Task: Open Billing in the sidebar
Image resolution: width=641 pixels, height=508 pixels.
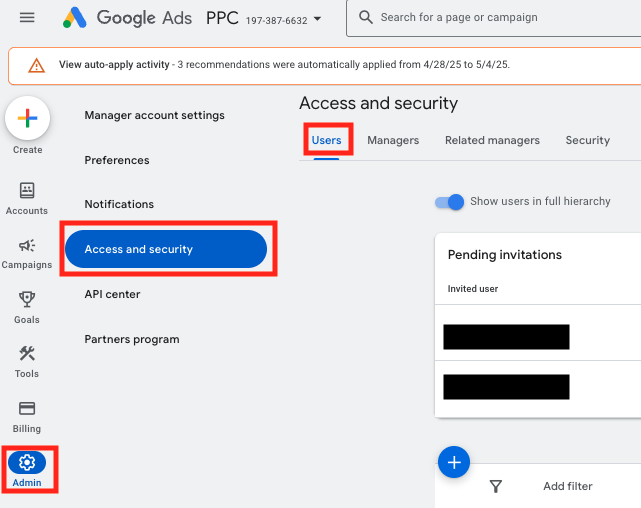Action: (x=27, y=417)
